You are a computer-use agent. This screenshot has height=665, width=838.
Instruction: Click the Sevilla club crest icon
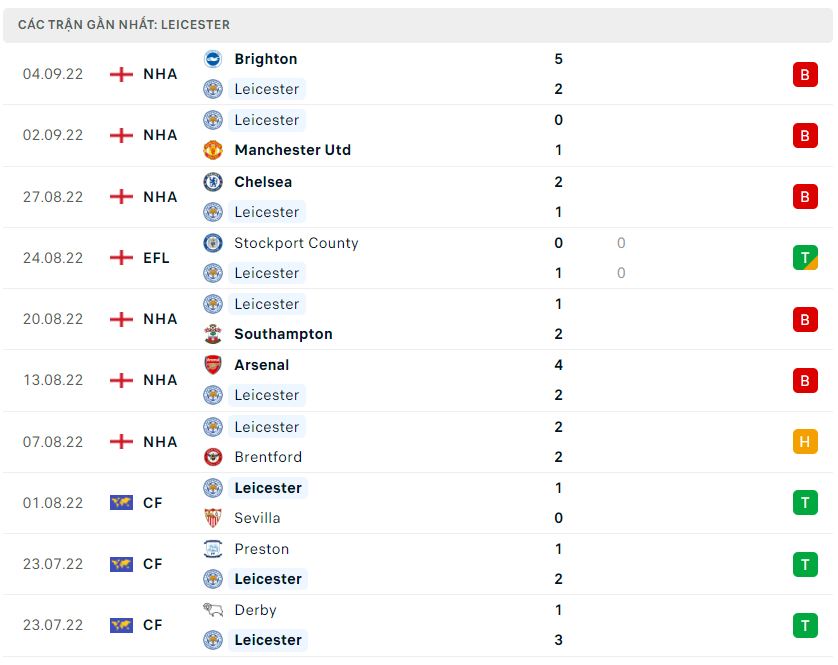[213, 518]
